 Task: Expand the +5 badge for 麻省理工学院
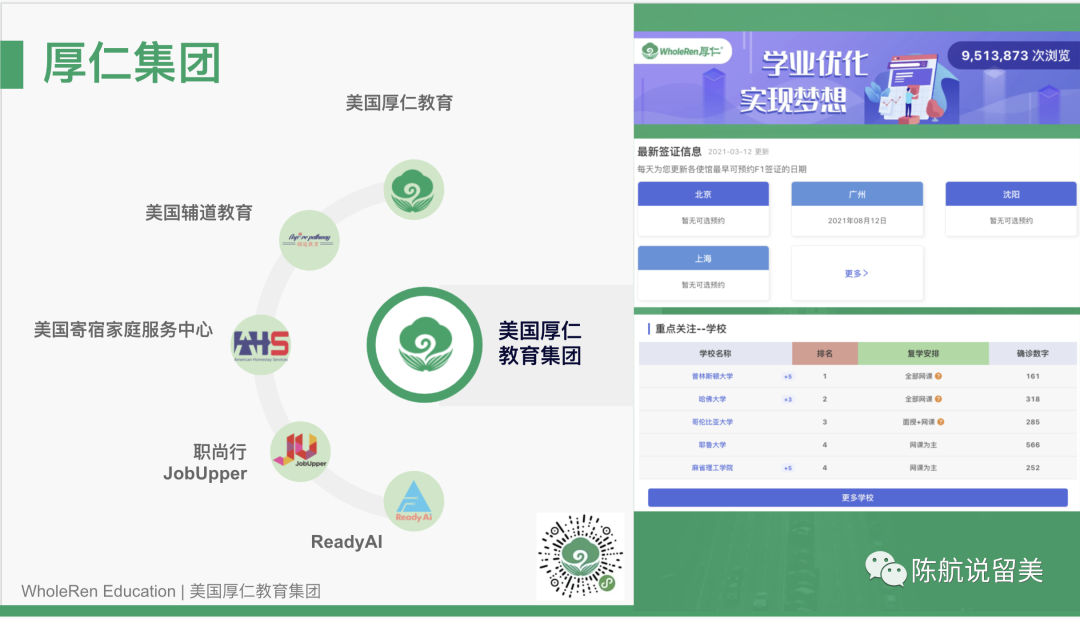click(787, 468)
